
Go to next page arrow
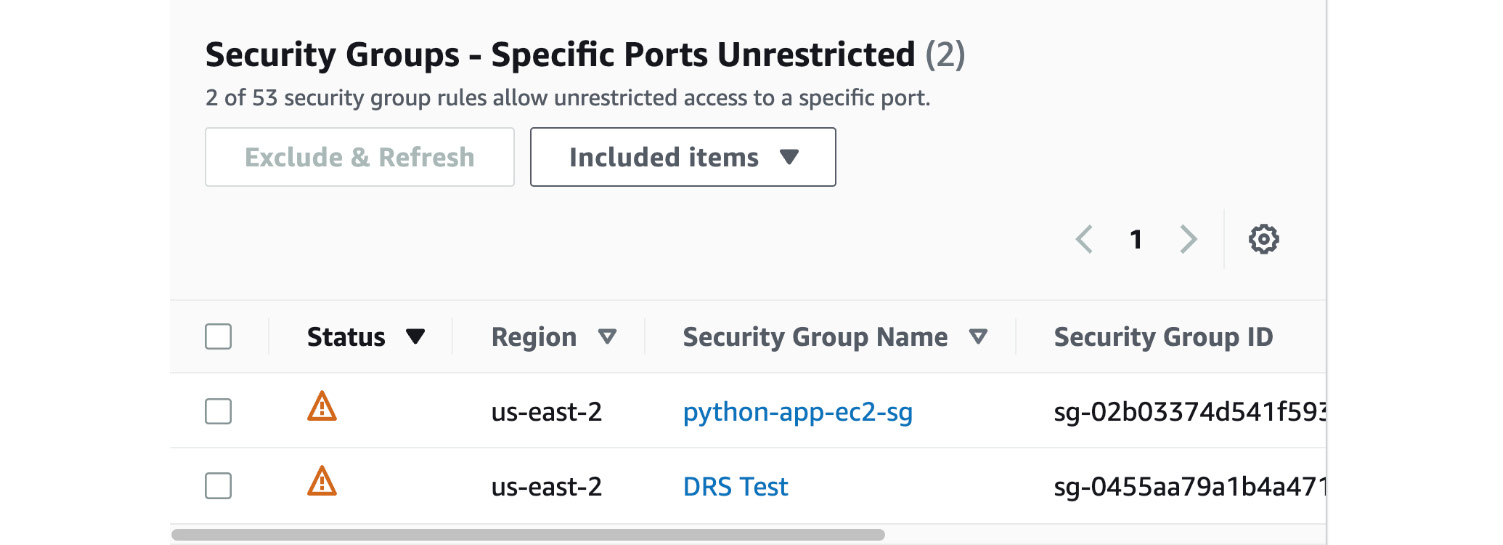point(1188,239)
